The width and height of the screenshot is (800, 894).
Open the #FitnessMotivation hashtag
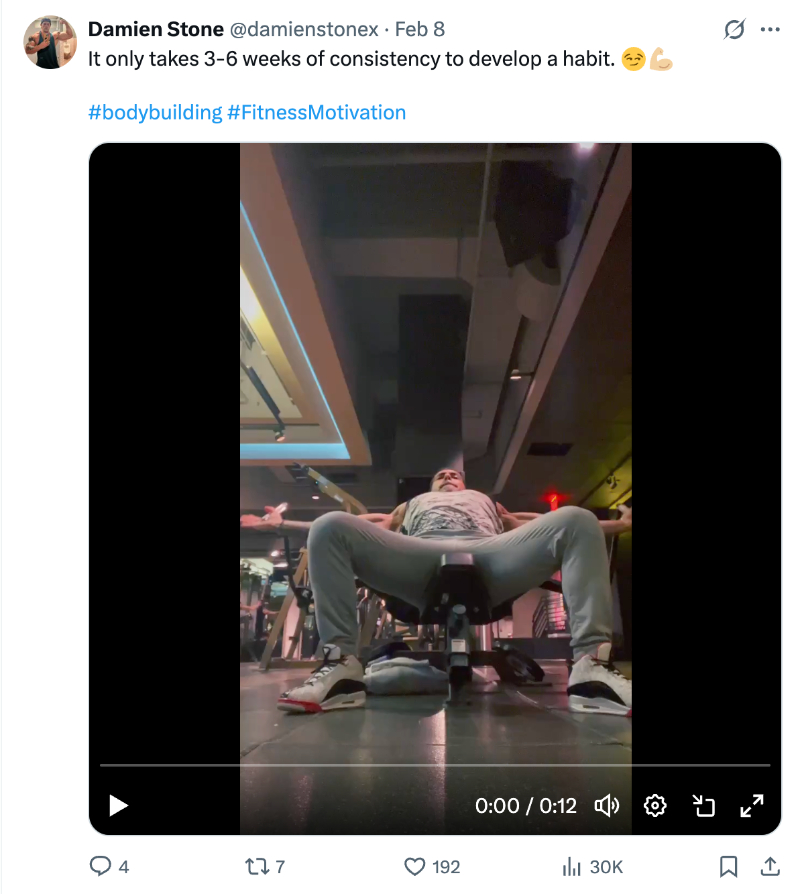(316, 112)
